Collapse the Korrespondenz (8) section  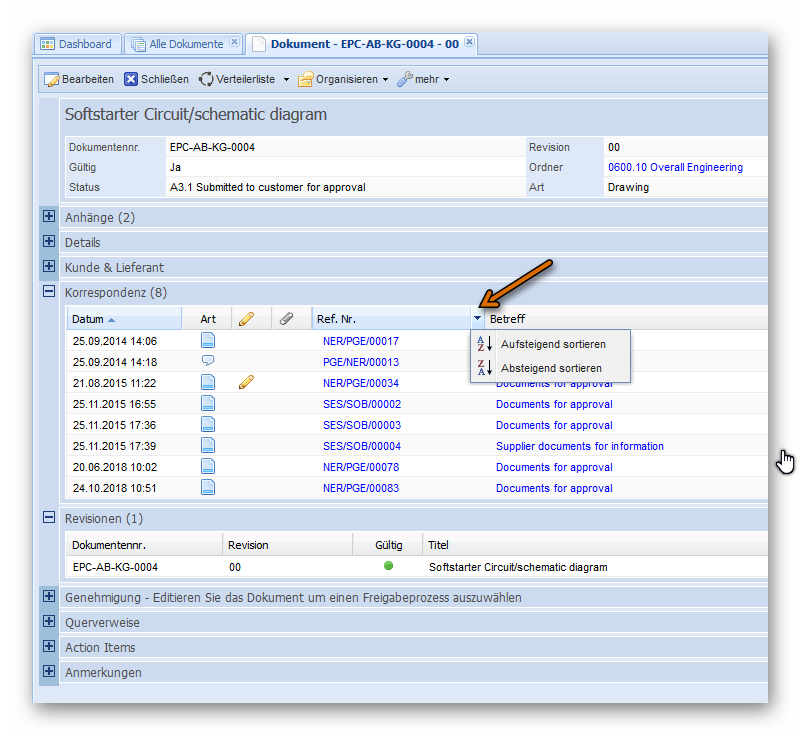pos(48,292)
